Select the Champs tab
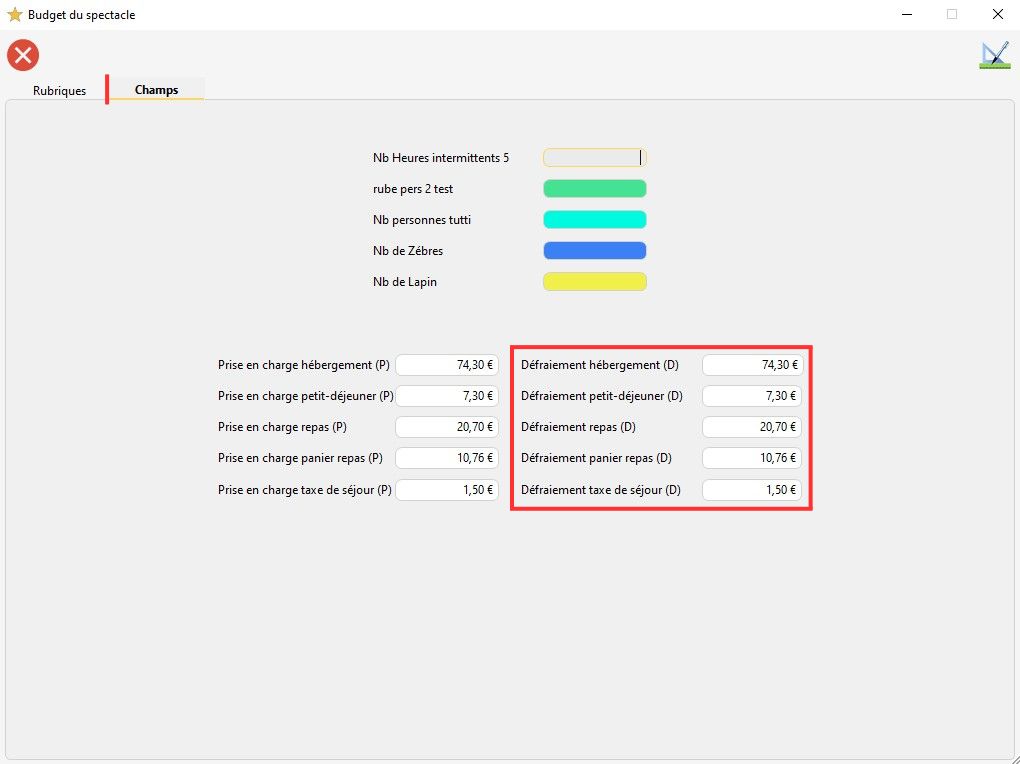This screenshot has height=764, width=1020. pyautogui.click(x=156, y=90)
